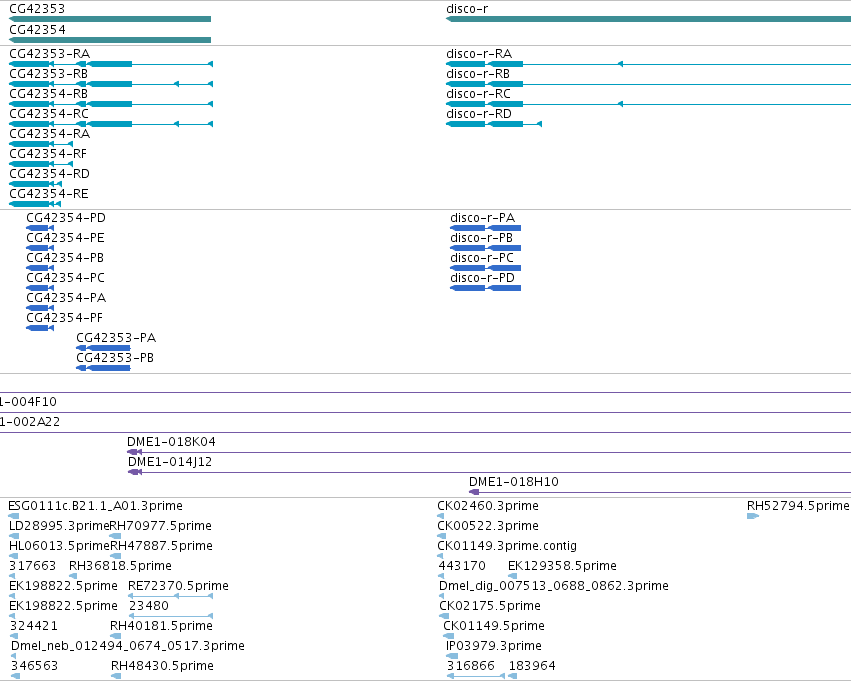
Task: Click BAC clone DME1-014J12 label
Action: 170,462
